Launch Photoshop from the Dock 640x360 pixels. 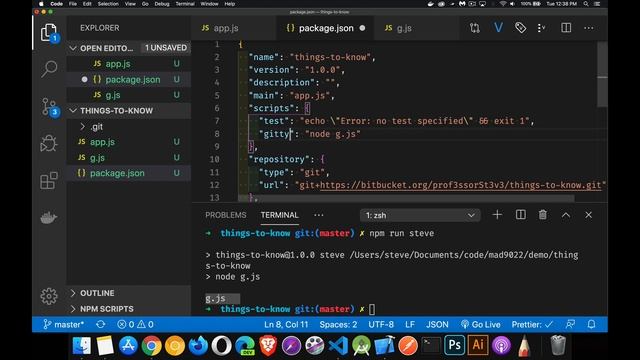pos(454,346)
